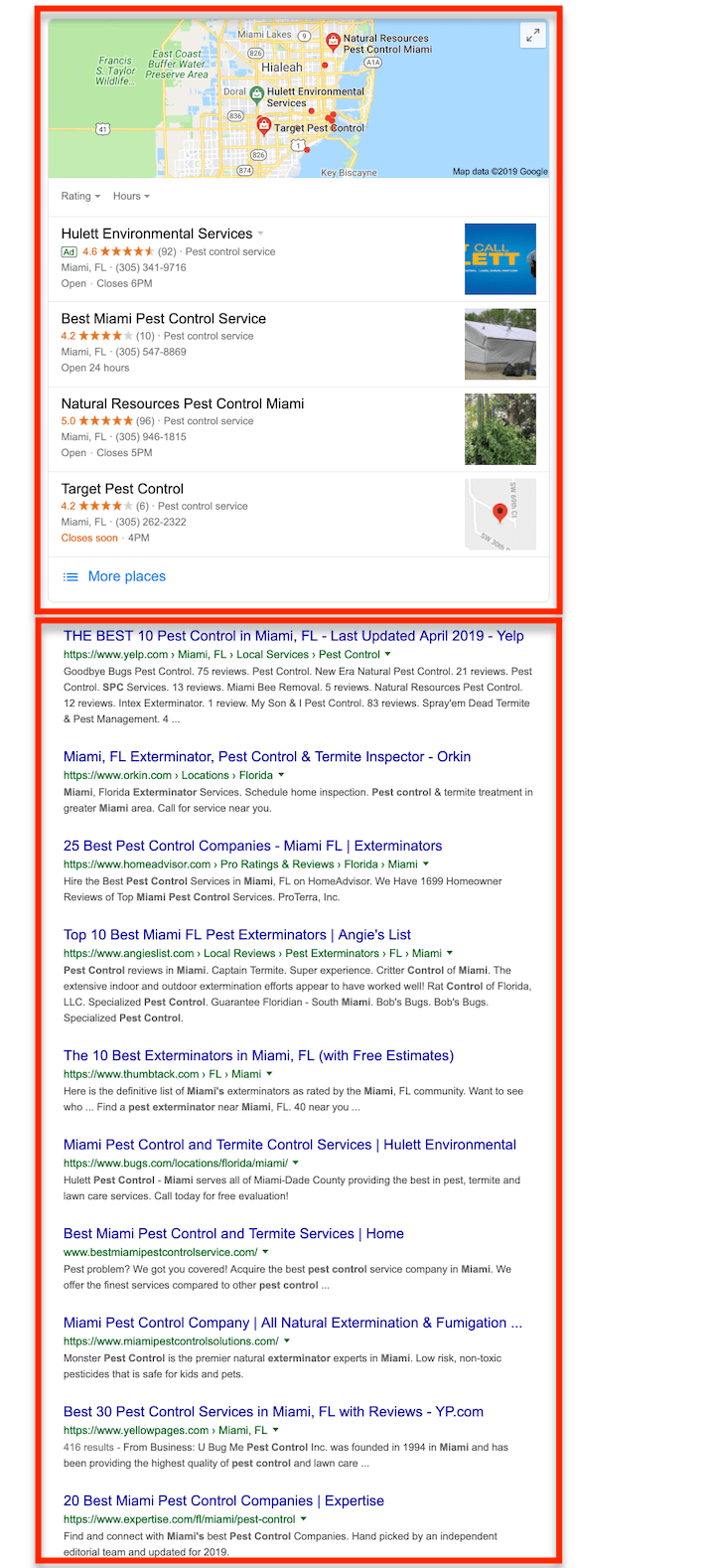This screenshot has width=715, height=1568.
Task: Open Natural Resources Pest Control Miami listing
Action: pyautogui.click(x=183, y=403)
